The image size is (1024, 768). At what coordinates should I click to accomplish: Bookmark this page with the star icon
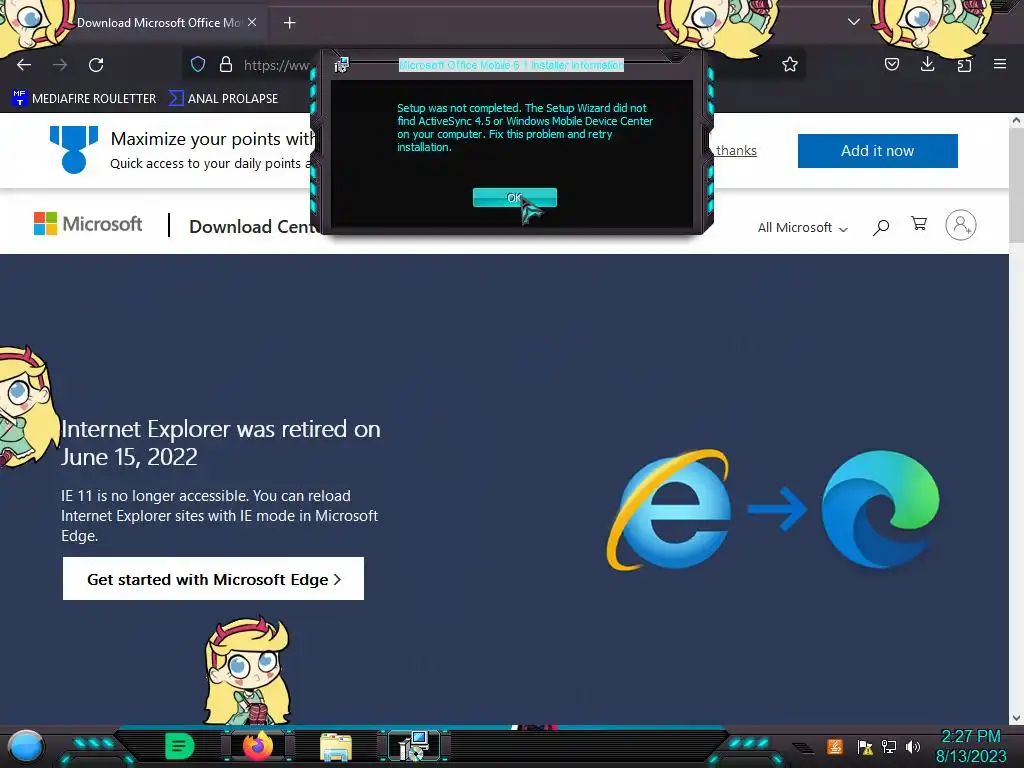click(790, 64)
